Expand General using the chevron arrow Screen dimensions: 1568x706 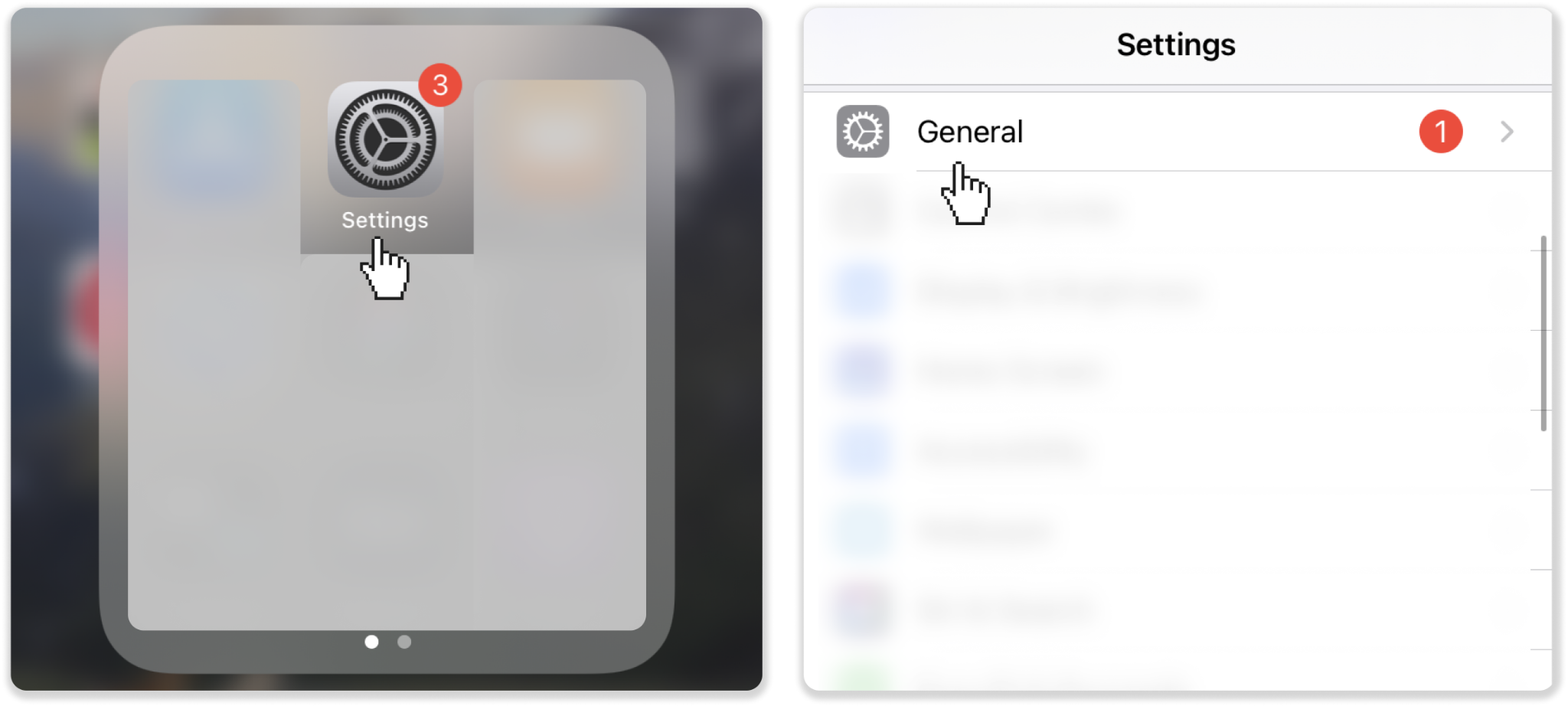click(1507, 132)
